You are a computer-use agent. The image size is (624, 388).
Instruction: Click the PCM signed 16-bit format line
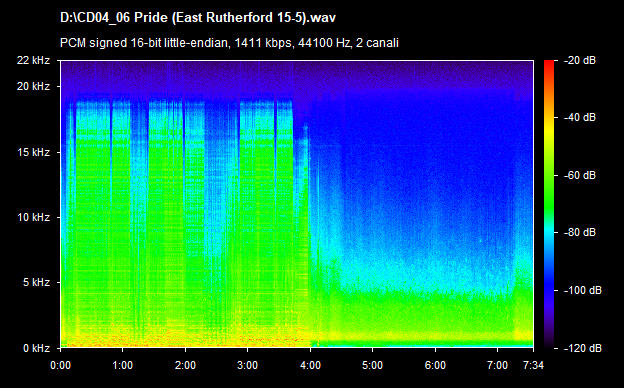pos(229,43)
